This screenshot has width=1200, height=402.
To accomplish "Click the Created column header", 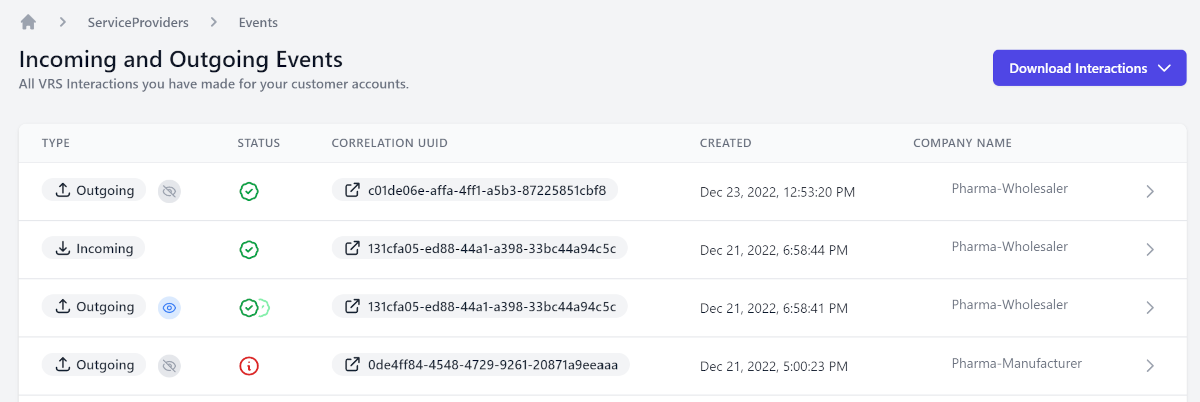I will (x=725, y=143).
